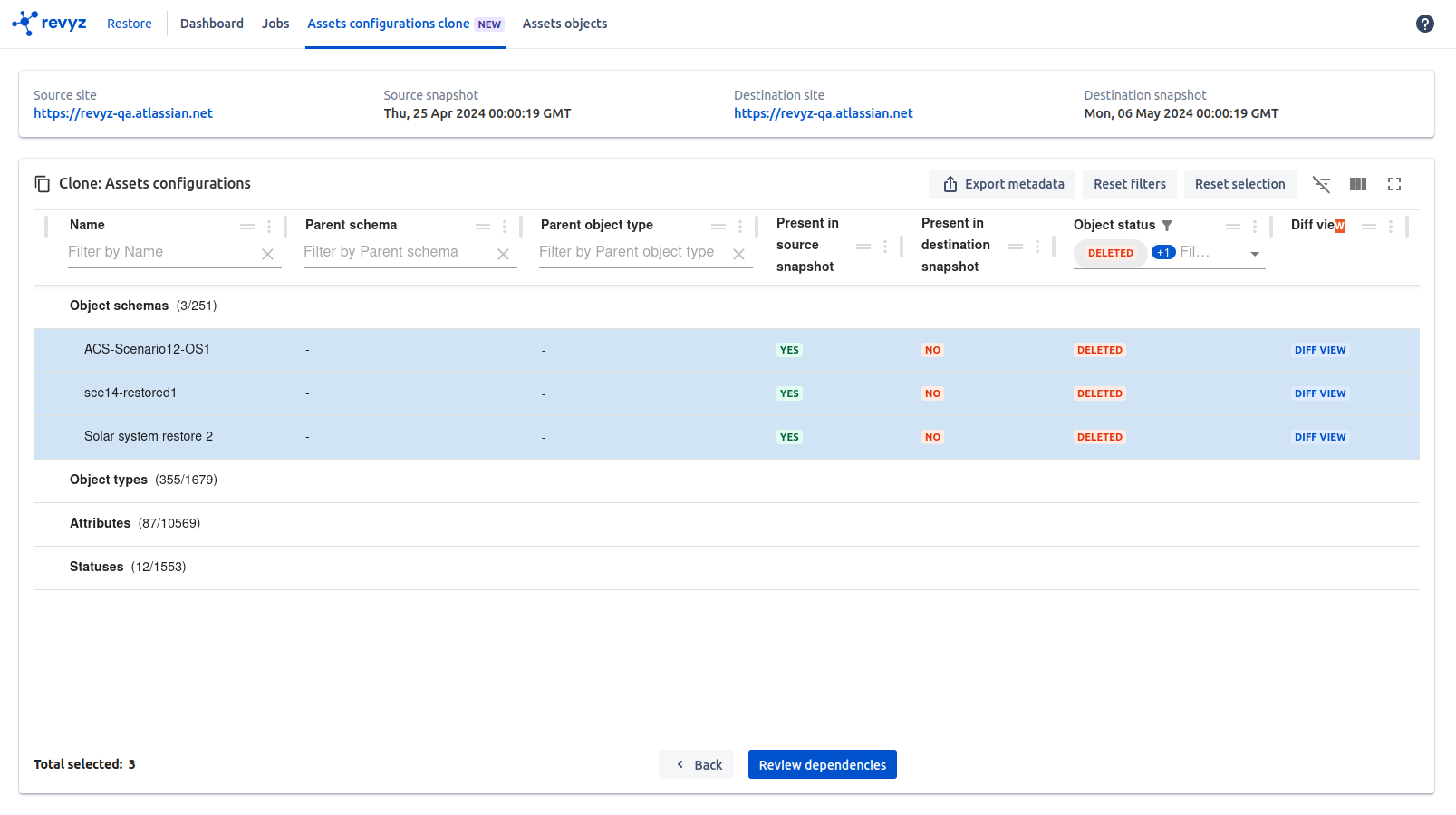Click Reset selection button

(x=1239, y=184)
